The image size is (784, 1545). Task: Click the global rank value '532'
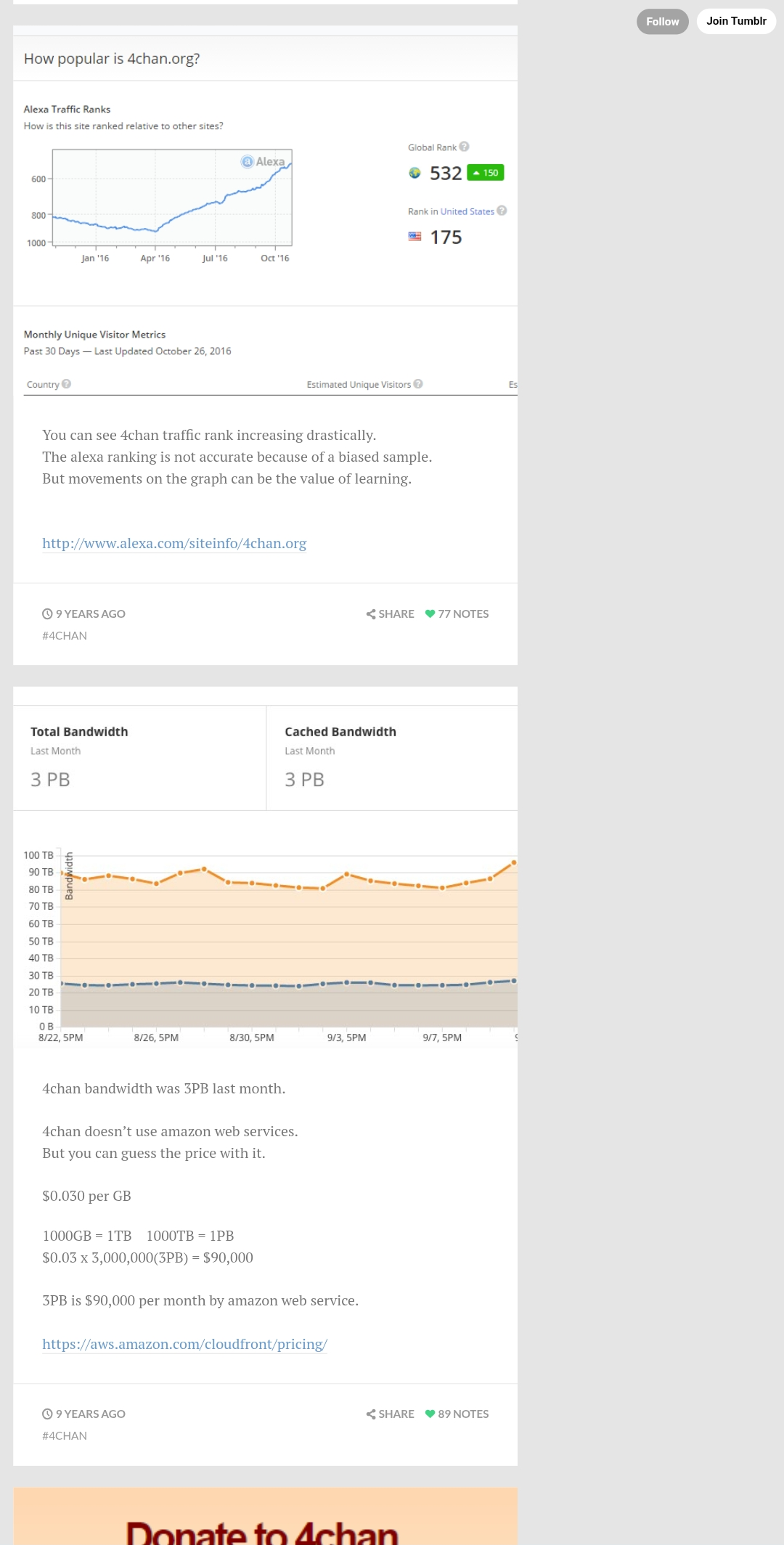[x=446, y=173]
